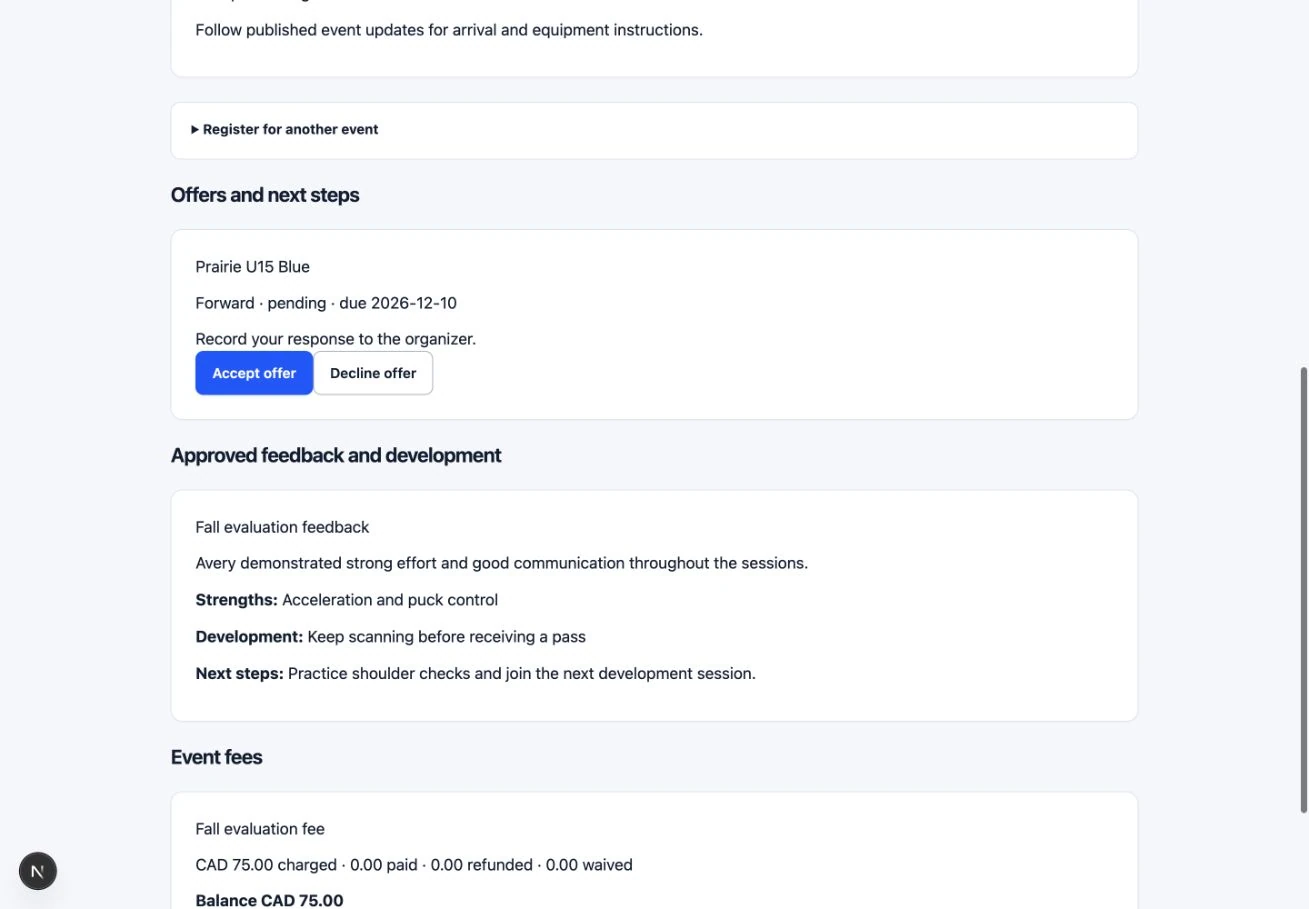Image resolution: width=1309 pixels, height=909 pixels.
Task: Click the sentence about Avery's strong effort
Action: click(502, 563)
